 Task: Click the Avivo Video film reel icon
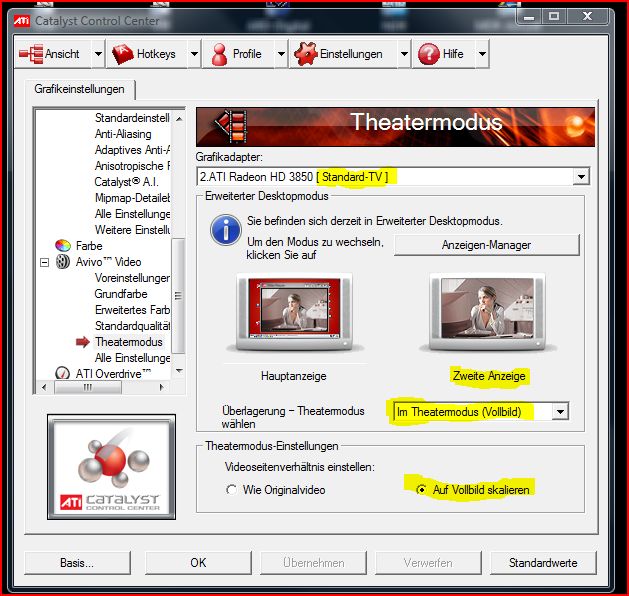[x=63, y=262]
